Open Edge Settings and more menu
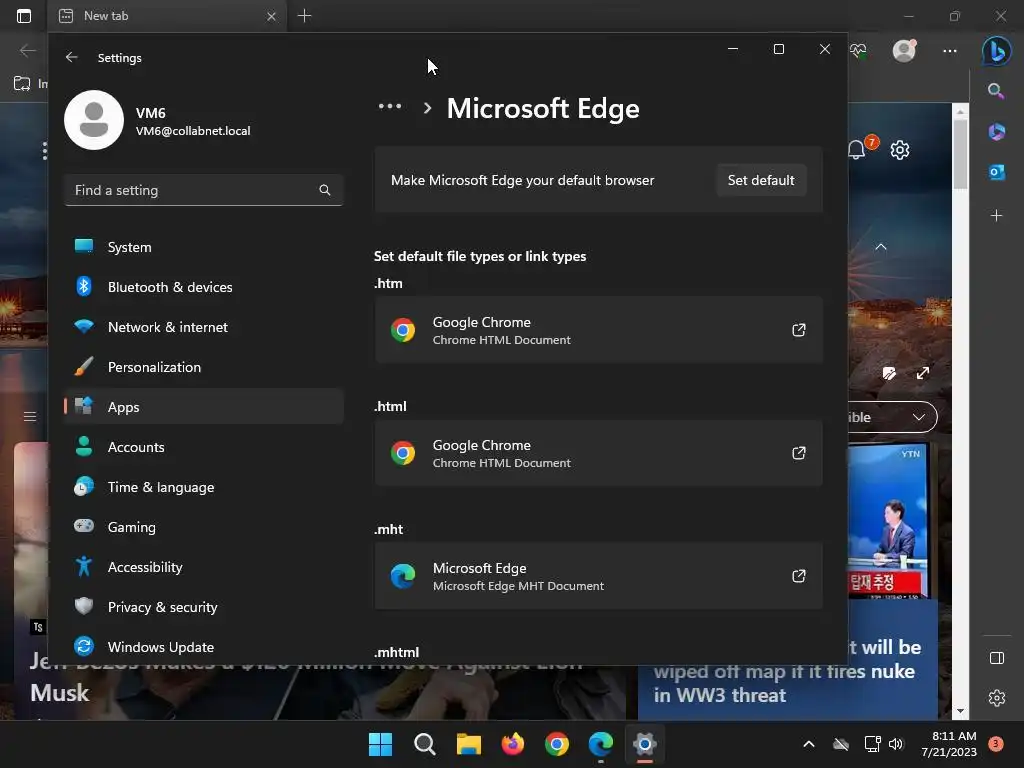The width and height of the screenshot is (1024, 768). pyautogui.click(x=950, y=50)
